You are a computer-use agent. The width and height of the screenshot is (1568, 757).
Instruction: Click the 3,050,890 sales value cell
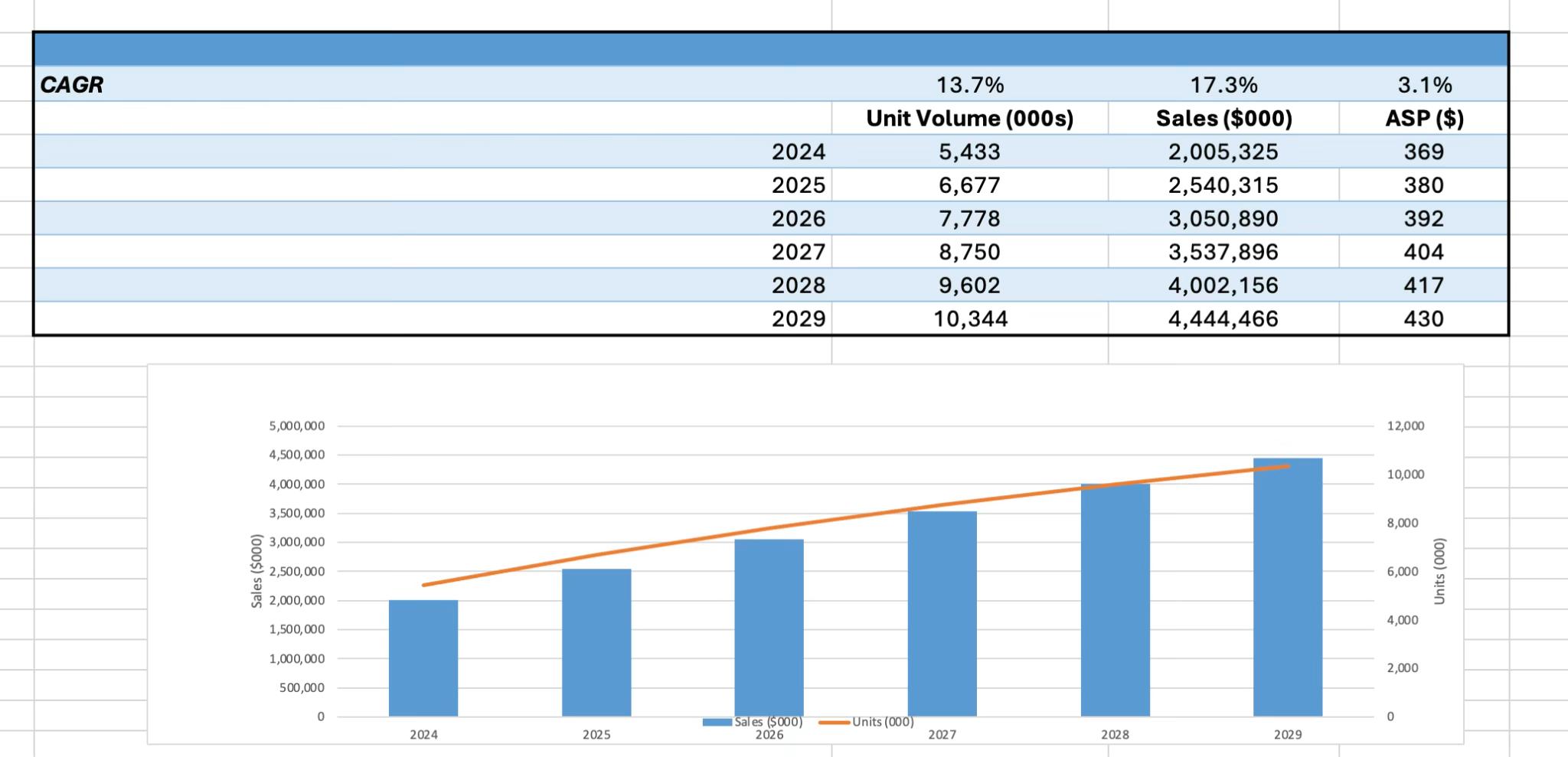click(x=1223, y=219)
